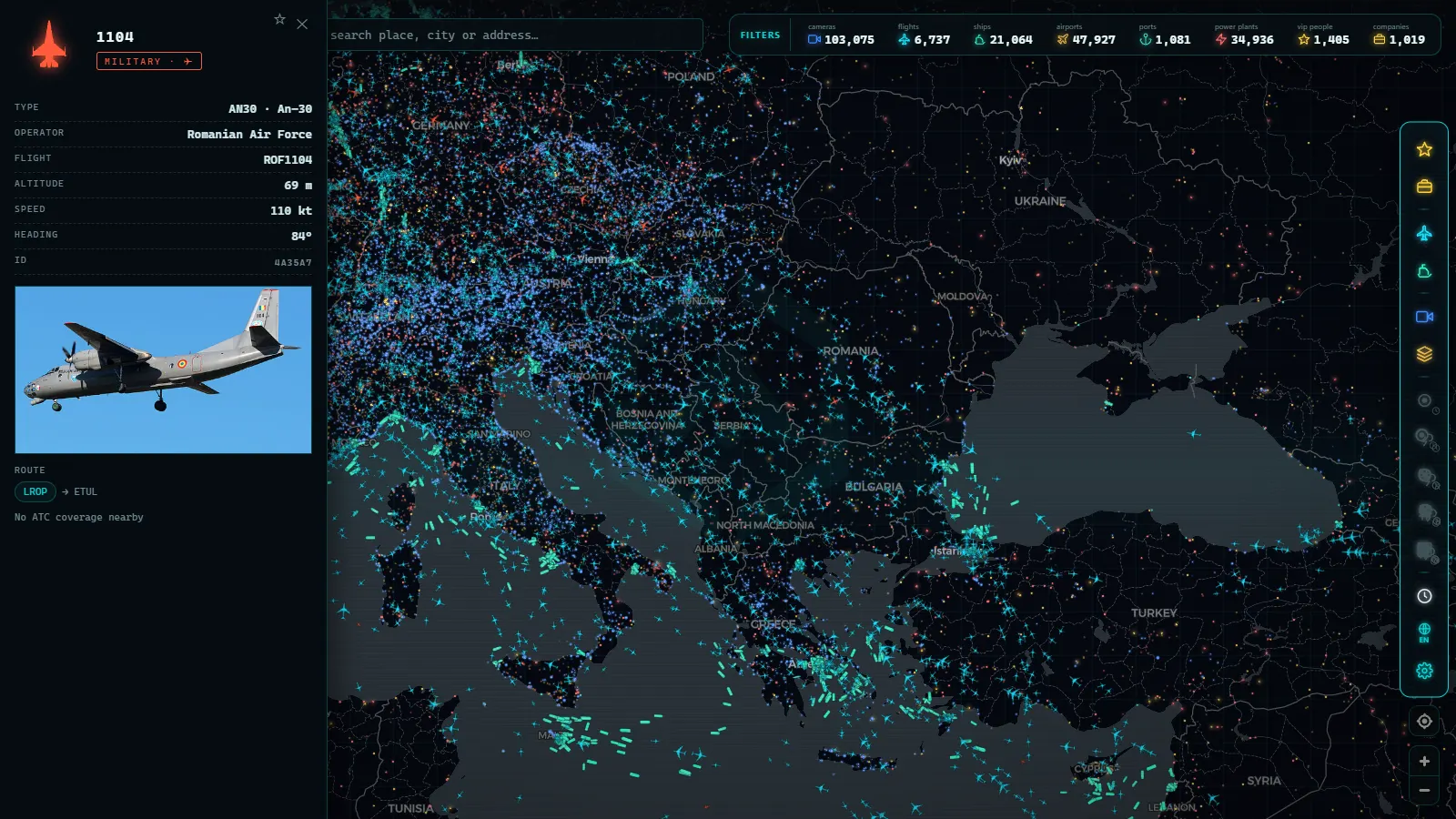This screenshot has height=819, width=1456.
Task: Zoom in with plus button
Action: pyautogui.click(x=1424, y=762)
